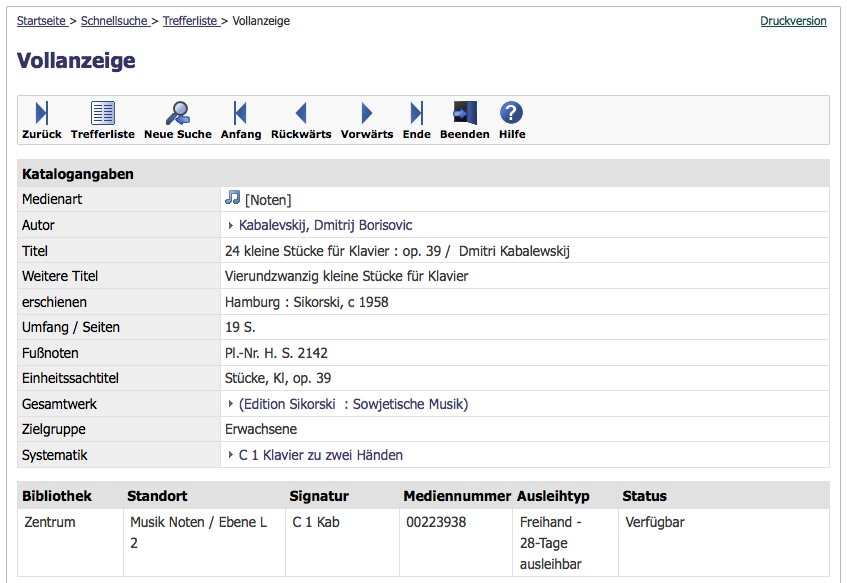Open author Kabalevskij, Dmitrij Borisovic link
847x583 pixels.
coord(325,225)
